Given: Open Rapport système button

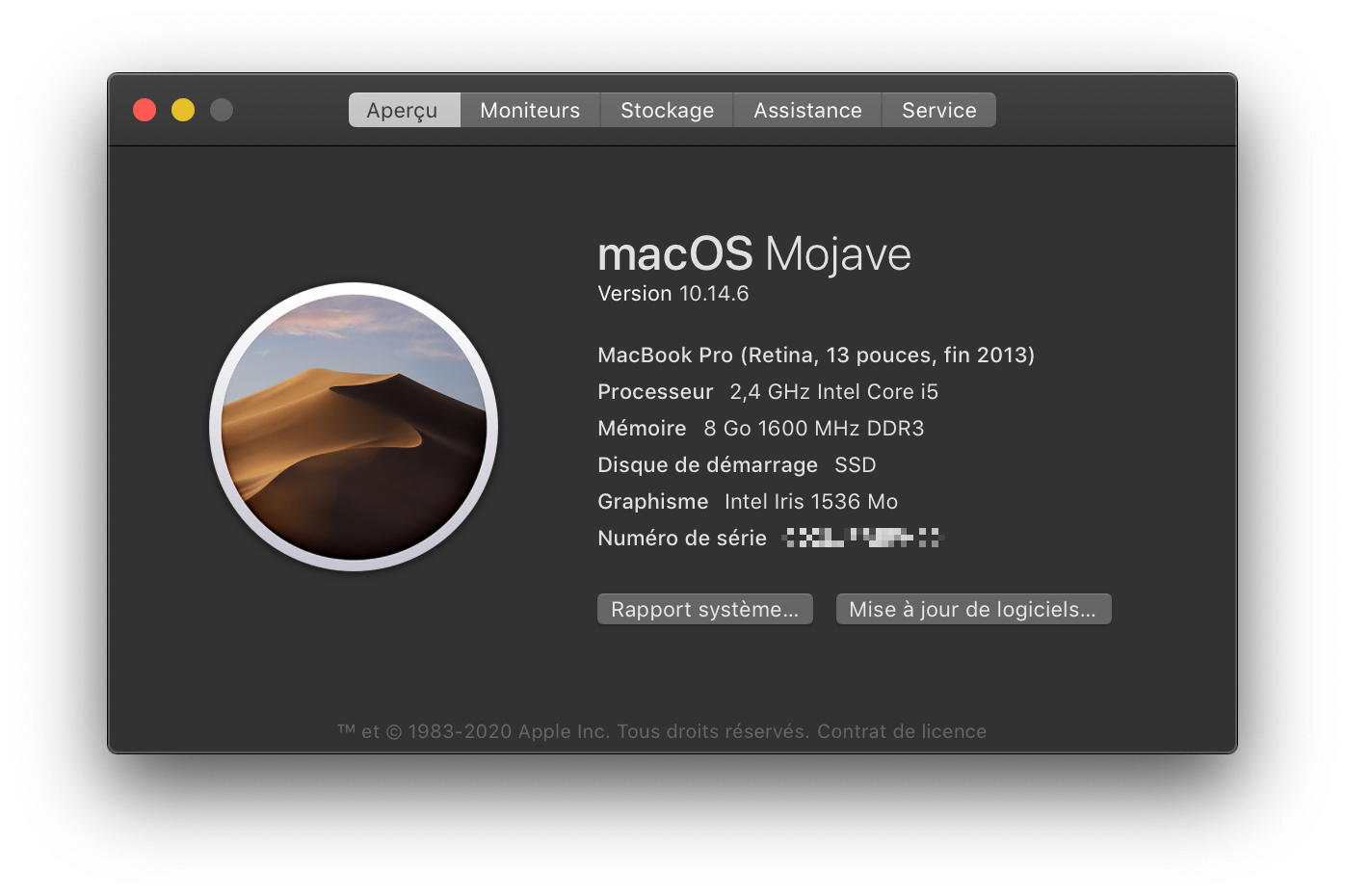Looking at the screenshot, I should (705, 609).
